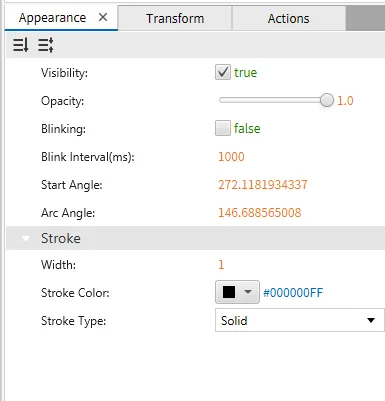385x401 pixels.
Task: Close the Appearance tab
Action: 103,17
